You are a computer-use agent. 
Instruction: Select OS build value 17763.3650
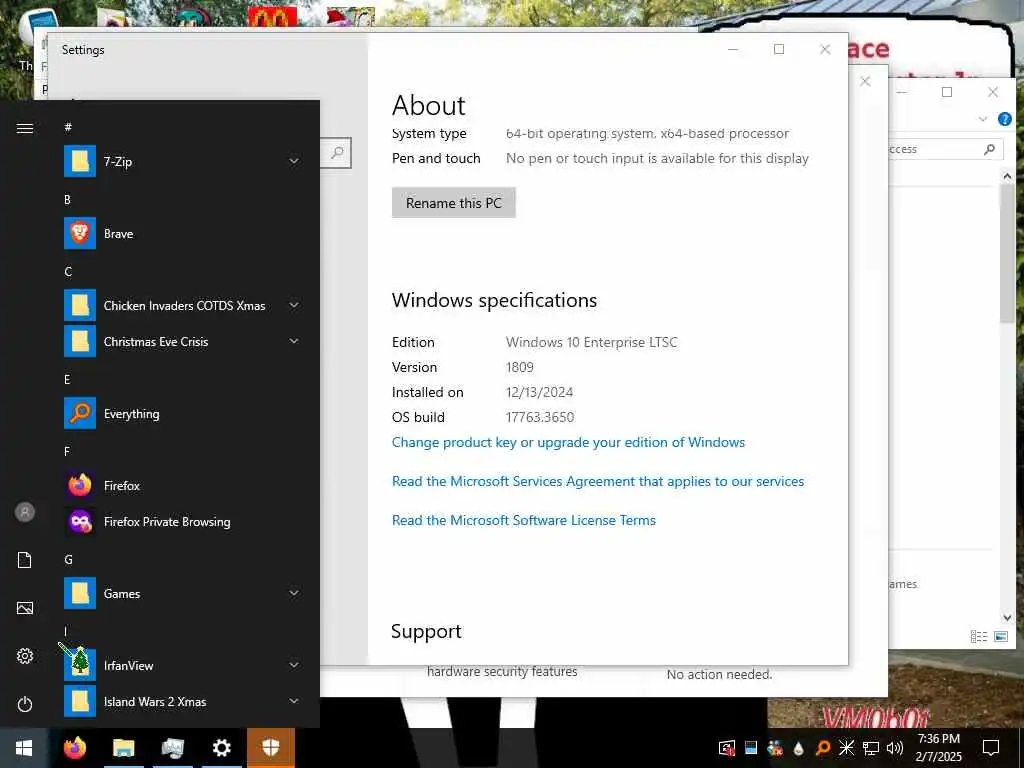540,417
